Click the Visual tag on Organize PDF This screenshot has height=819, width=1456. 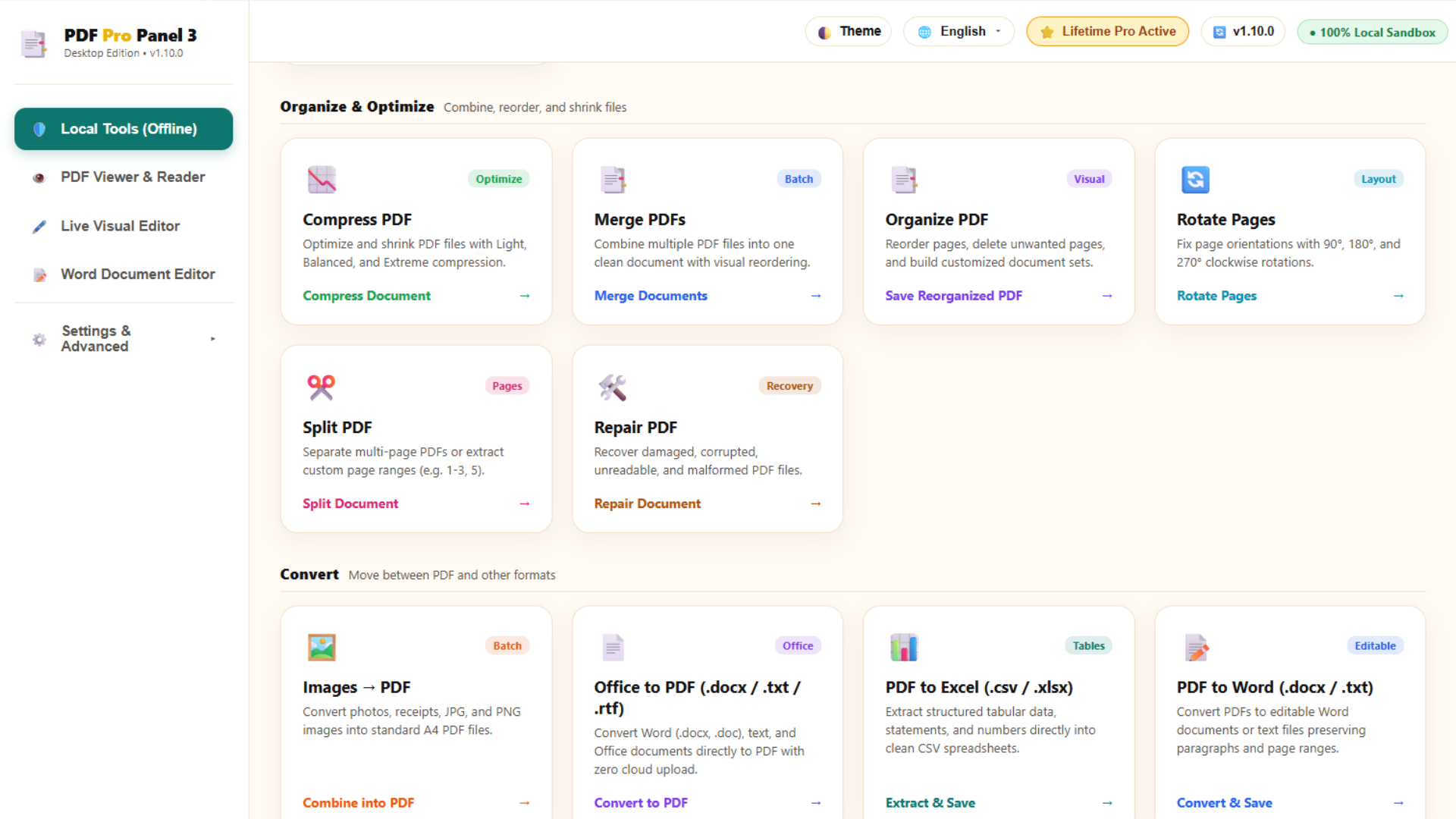click(1089, 179)
